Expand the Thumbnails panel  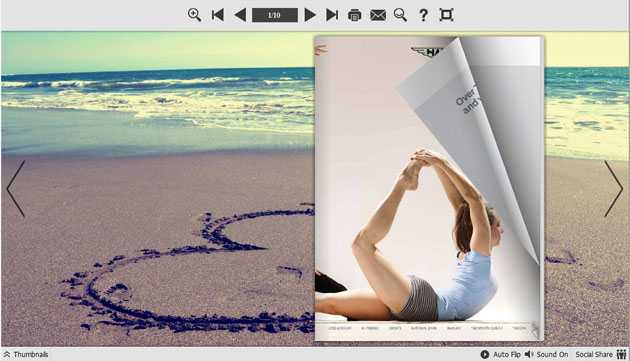[26, 354]
